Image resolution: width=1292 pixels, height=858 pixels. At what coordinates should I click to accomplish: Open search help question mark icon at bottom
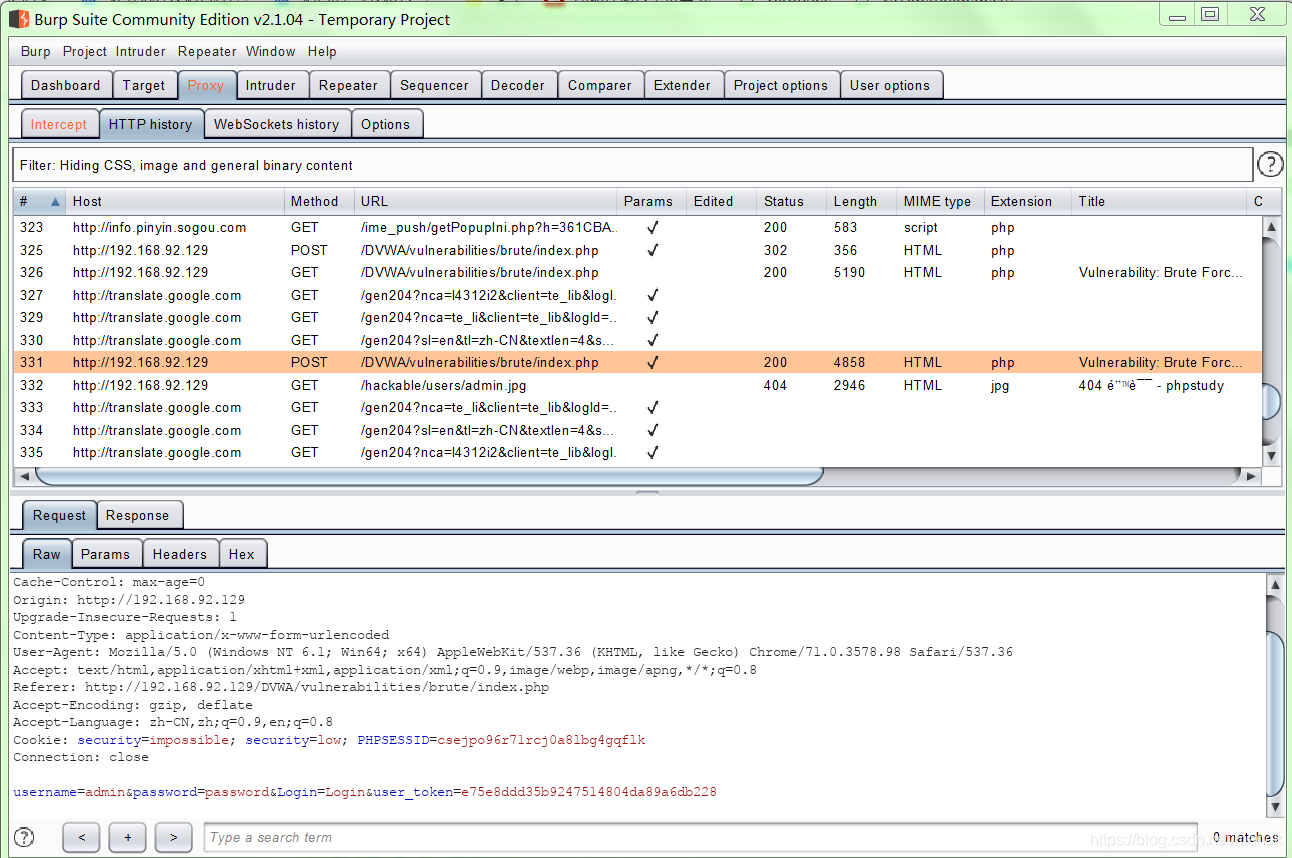pos(24,837)
